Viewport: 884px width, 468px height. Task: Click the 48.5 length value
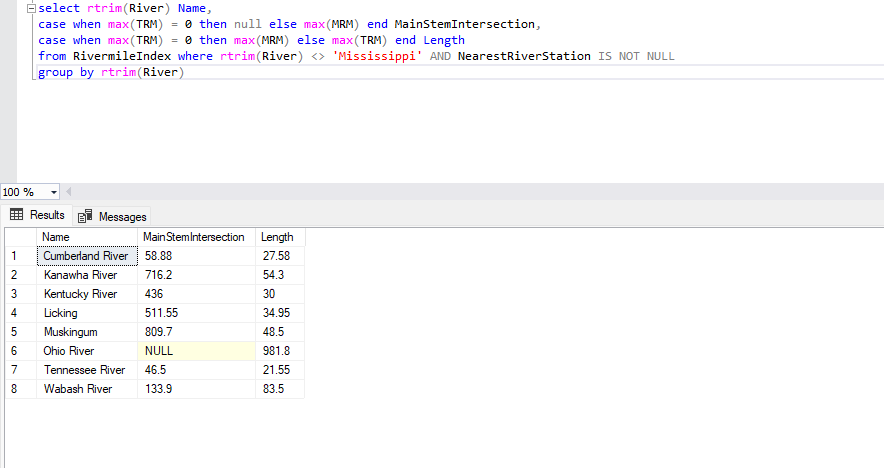[x=280, y=332]
